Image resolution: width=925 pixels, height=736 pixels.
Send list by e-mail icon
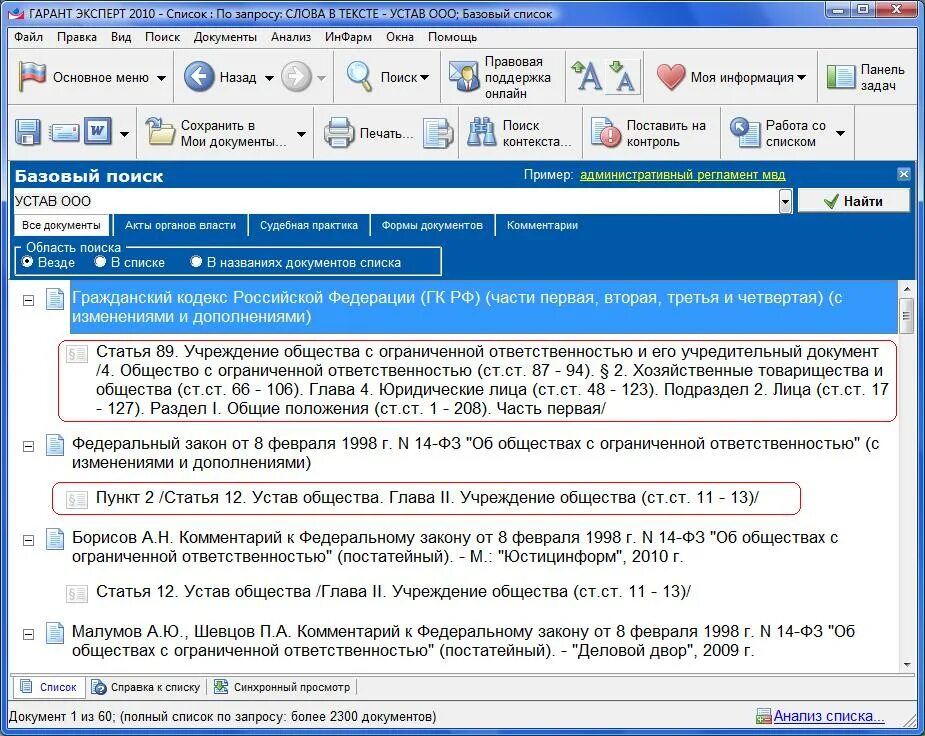click(64, 132)
